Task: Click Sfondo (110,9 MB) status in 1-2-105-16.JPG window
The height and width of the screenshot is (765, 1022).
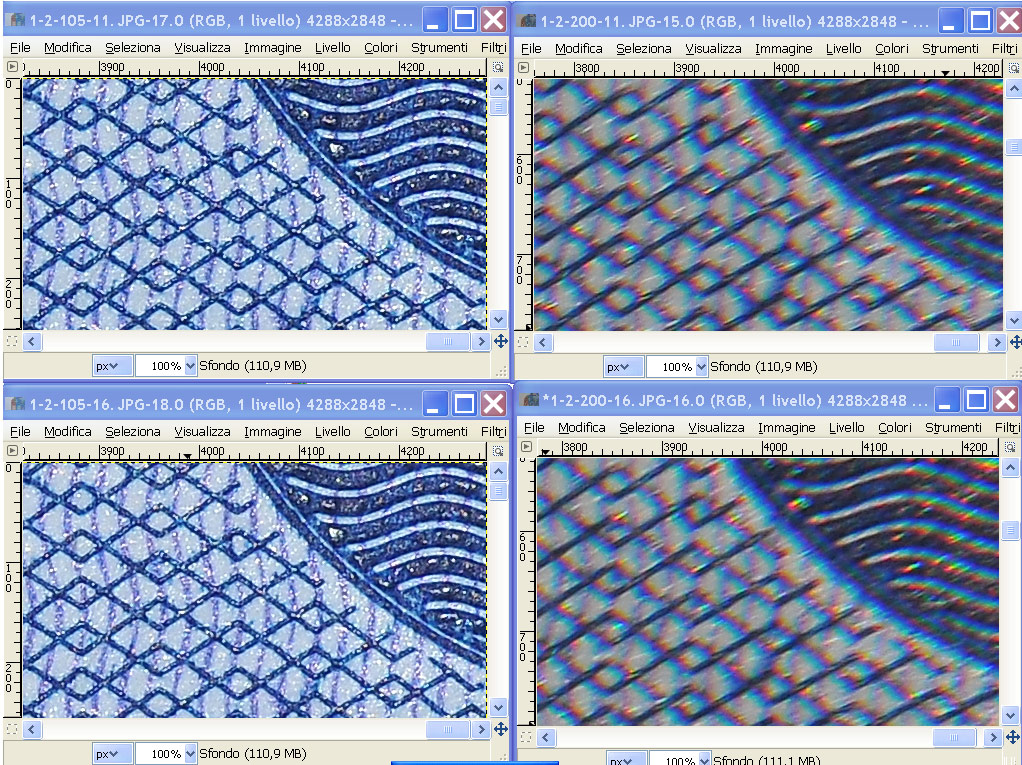Action: pos(253,753)
